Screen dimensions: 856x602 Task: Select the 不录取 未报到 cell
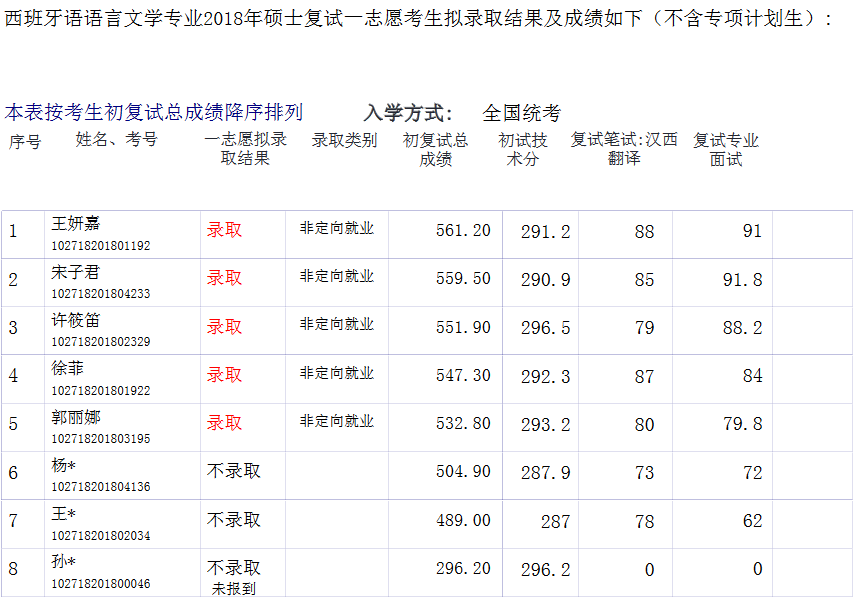[x=233, y=577]
